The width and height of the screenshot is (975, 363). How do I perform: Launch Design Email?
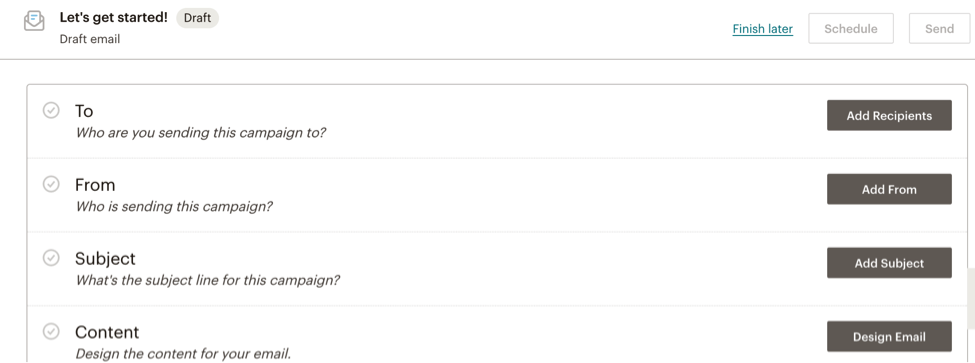click(x=889, y=337)
